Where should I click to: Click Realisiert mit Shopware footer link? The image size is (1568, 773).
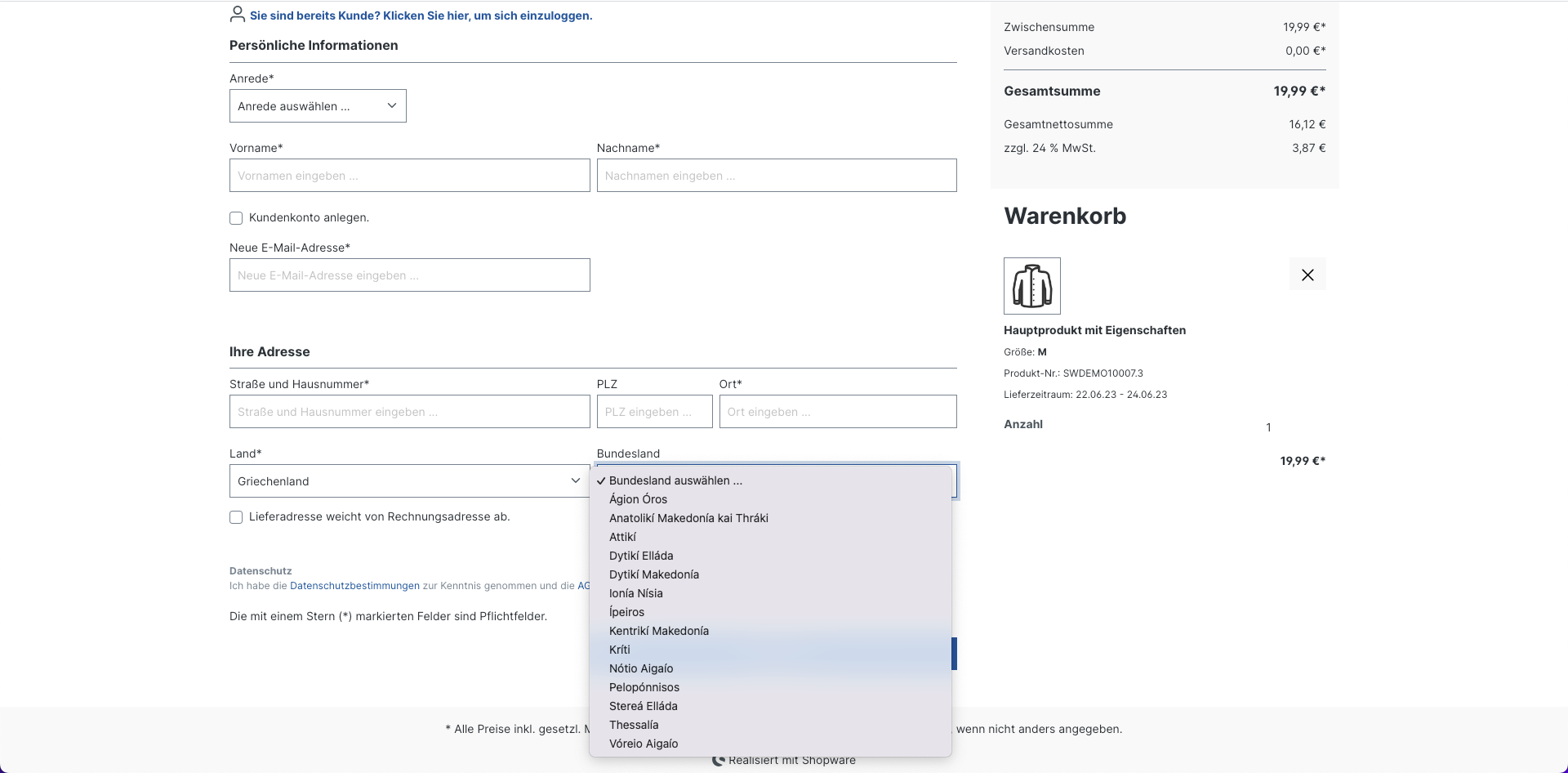pyautogui.click(x=792, y=760)
